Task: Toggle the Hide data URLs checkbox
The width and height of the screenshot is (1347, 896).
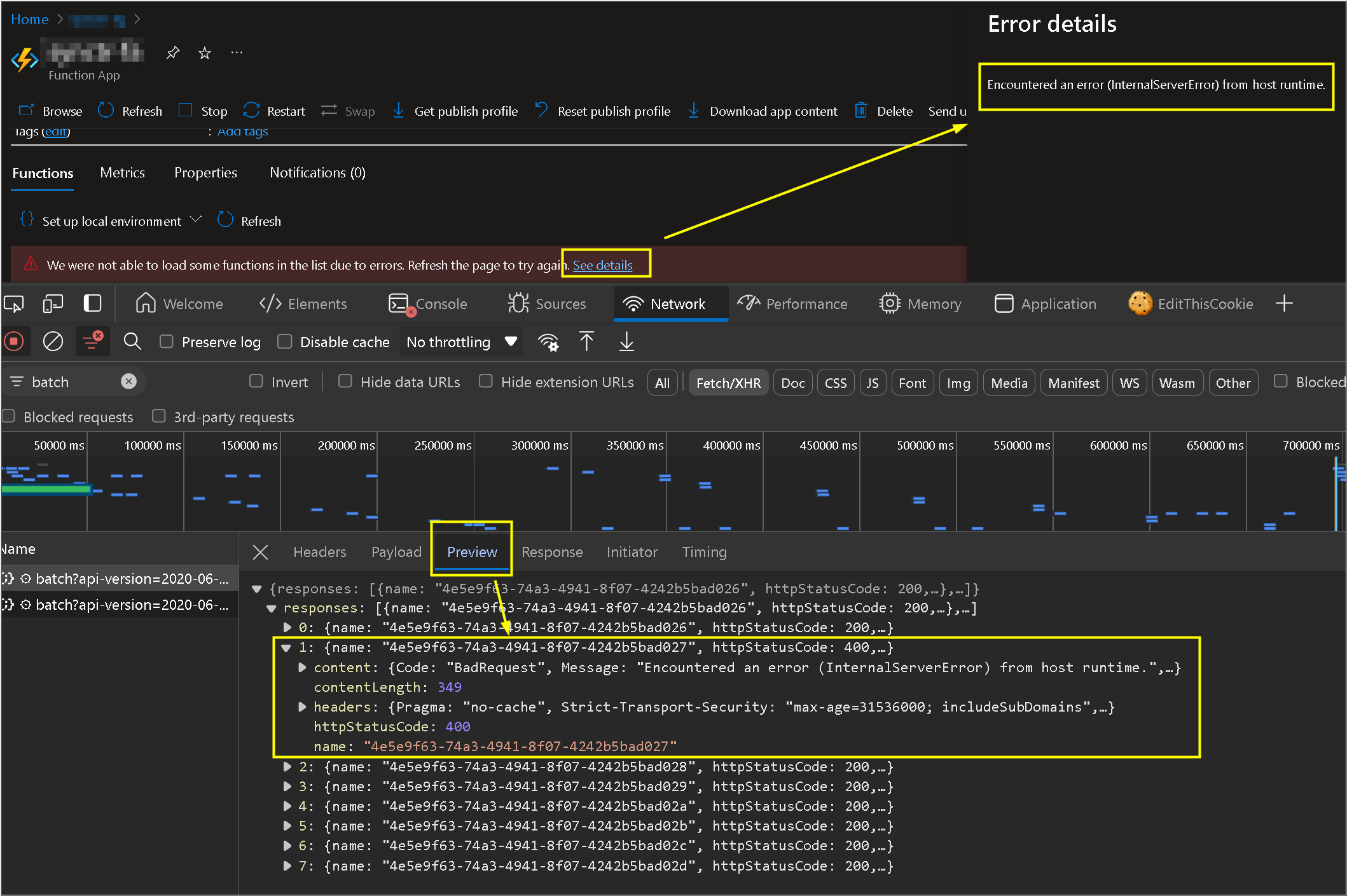Action: pos(345,382)
